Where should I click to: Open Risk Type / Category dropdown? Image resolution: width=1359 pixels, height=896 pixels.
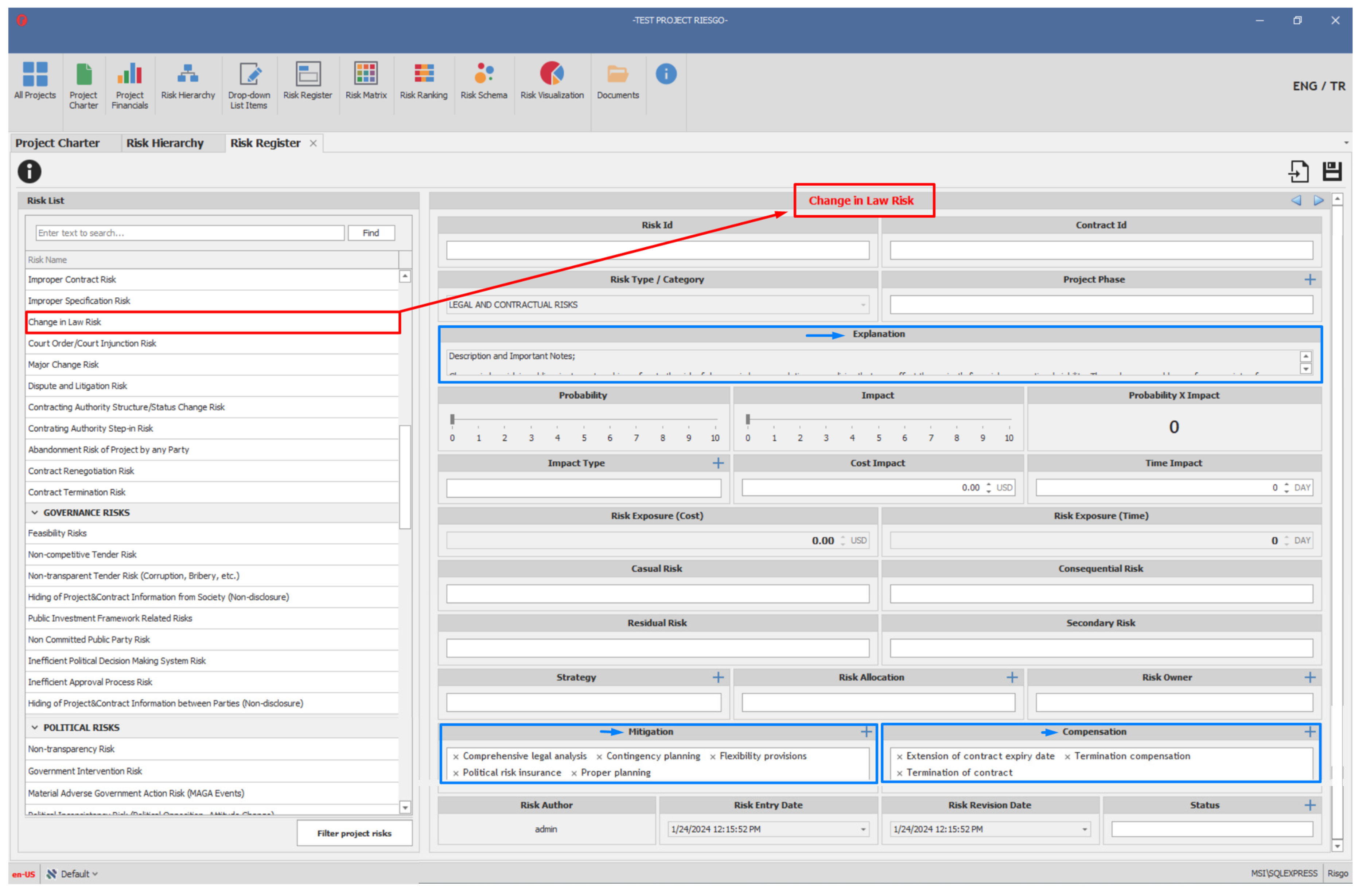(863, 305)
